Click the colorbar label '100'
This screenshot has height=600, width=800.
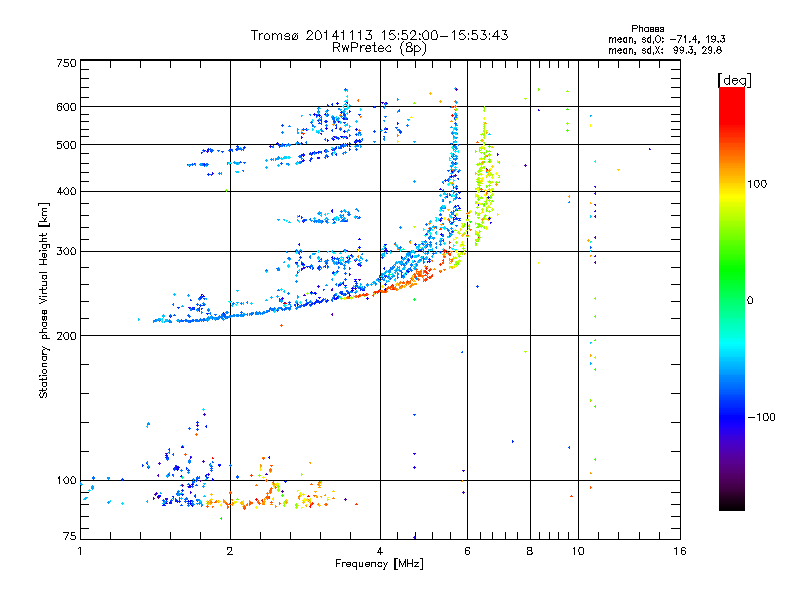[x=757, y=184]
